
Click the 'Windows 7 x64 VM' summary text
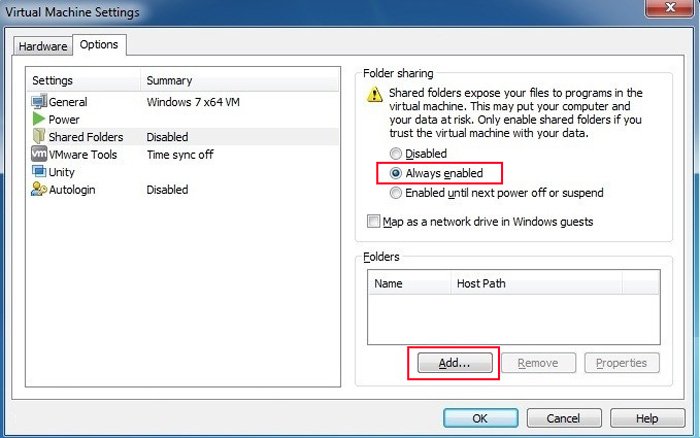[x=193, y=102]
